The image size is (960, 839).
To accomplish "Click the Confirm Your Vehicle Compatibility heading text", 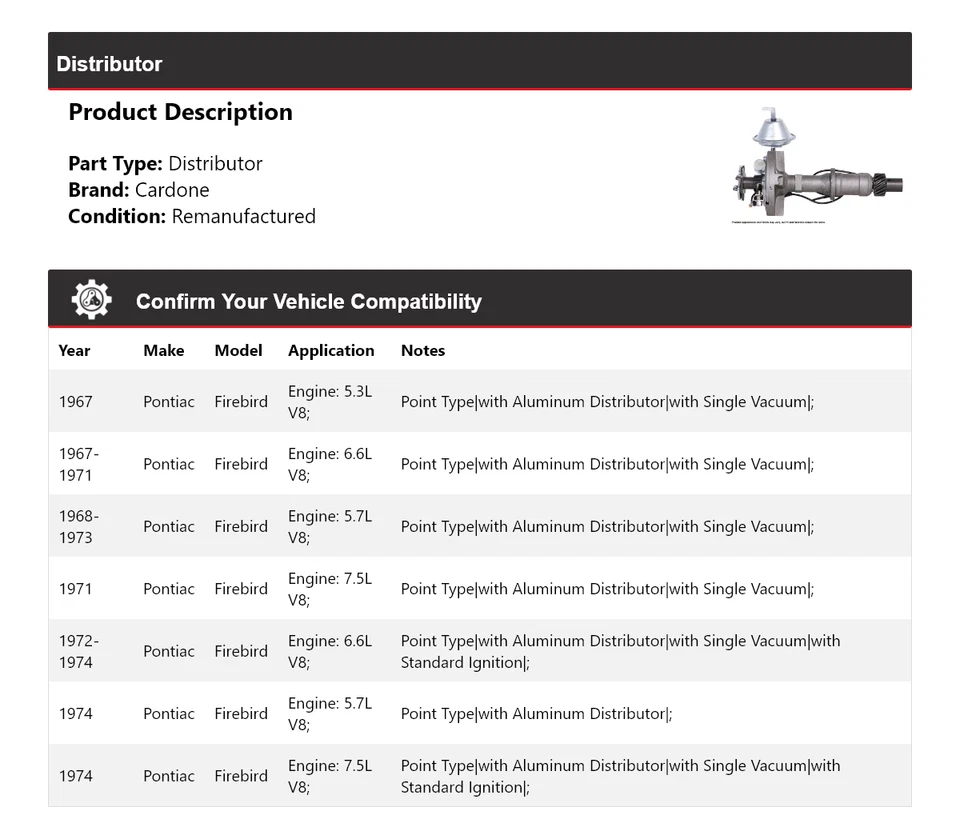I will click(308, 301).
